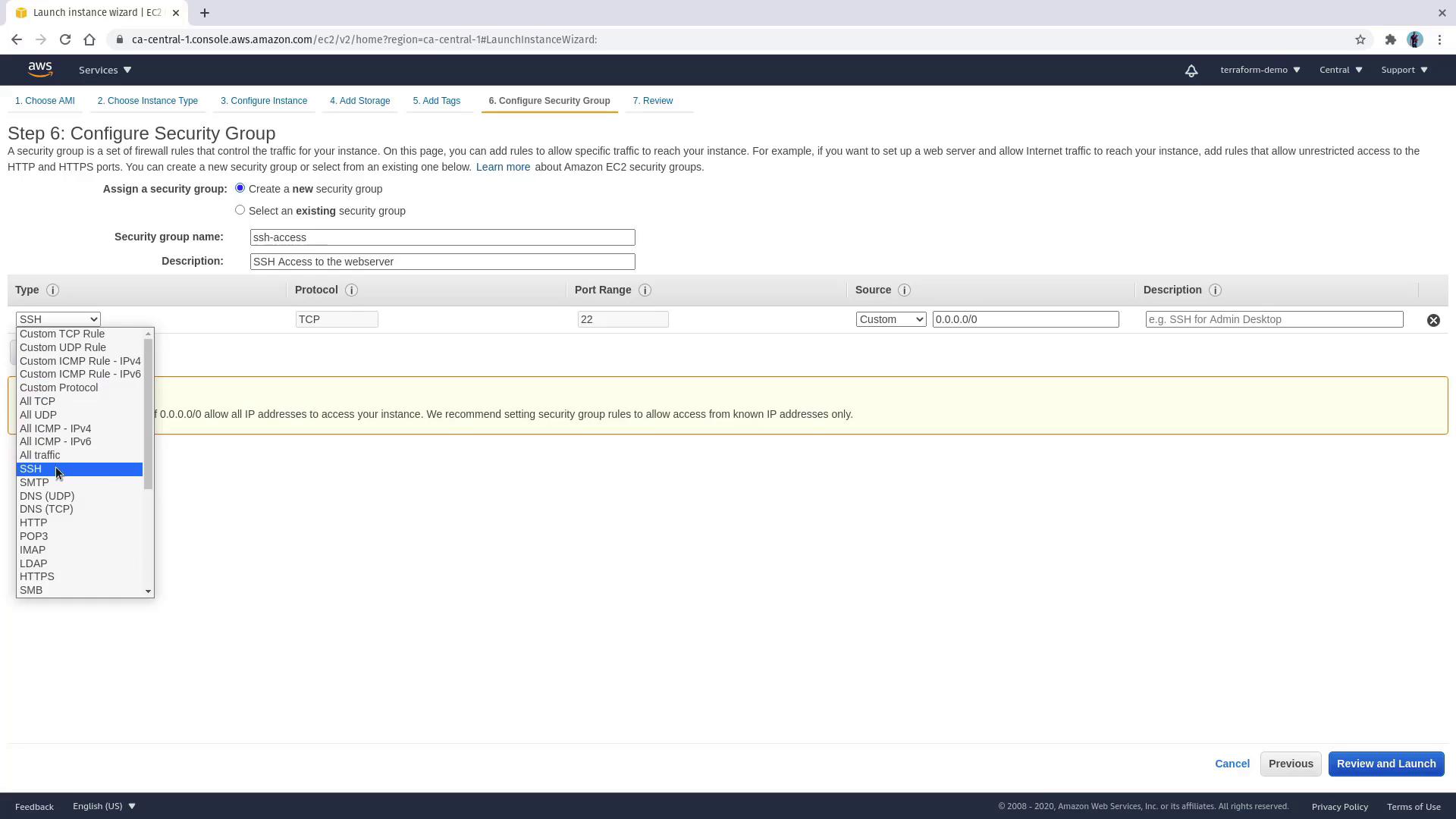Reload the page with refresh icon
This screenshot has width=1456, height=819.
(x=65, y=39)
